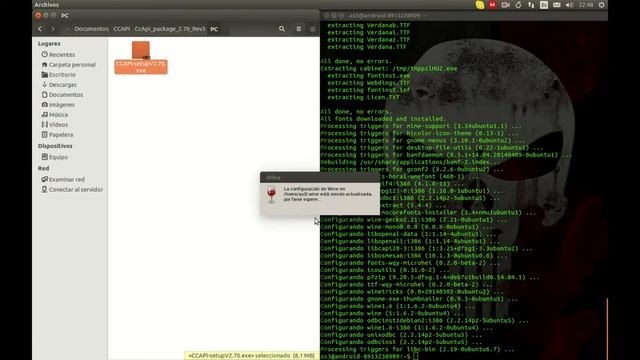Open the yellow tray indicator icon
Viewport: 640px width, 360px height.
(480, 5)
